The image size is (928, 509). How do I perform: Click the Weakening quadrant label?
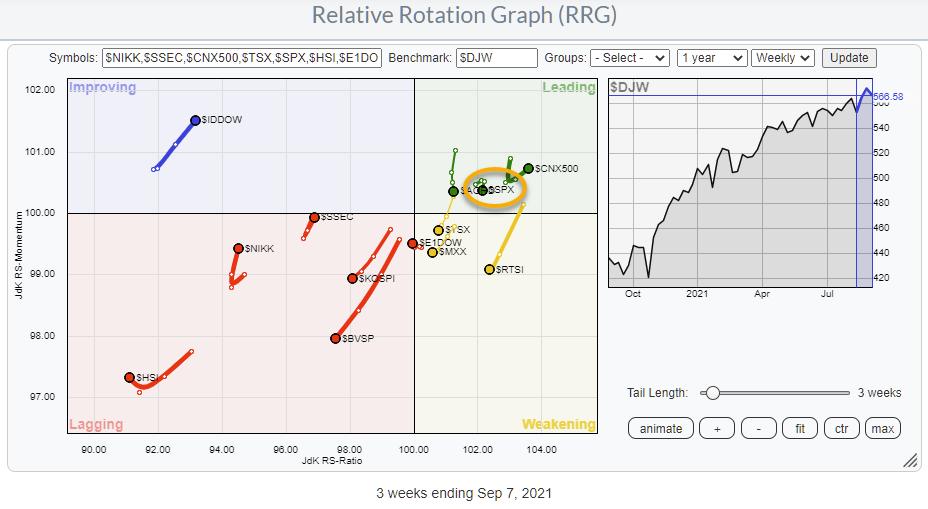(x=559, y=424)
